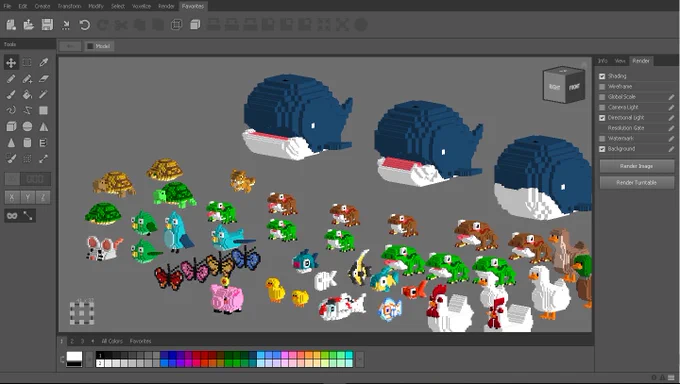680x384 pixels.
Task: Edit Camera Light settings pencil icon
Action: tap(671, 108)
